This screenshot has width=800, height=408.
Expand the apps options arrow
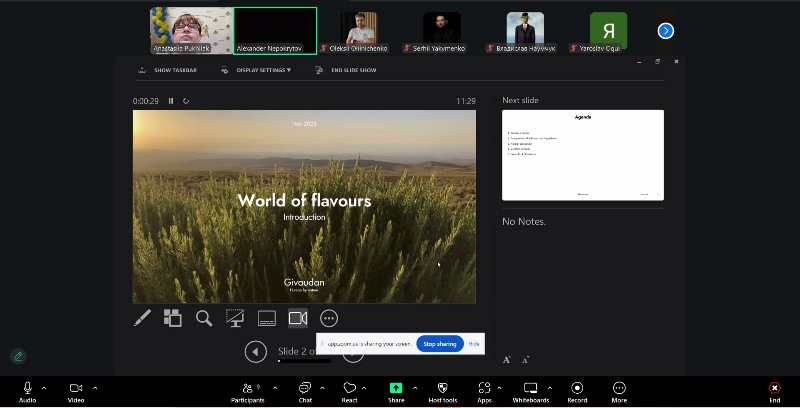[x=499, y=389]
